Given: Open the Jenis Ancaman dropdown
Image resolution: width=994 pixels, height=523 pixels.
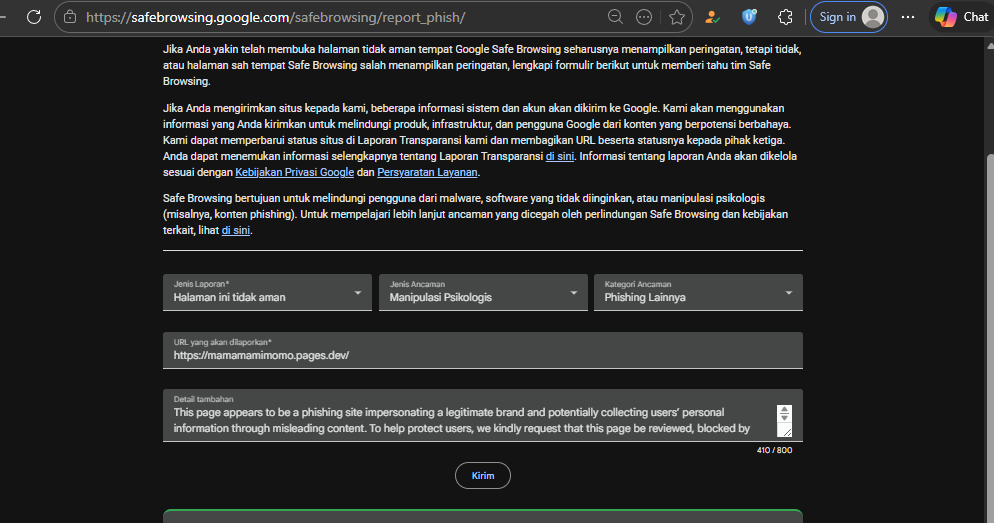Looking at the screenshot, I should pyautogui.click(x=483, y=292).
